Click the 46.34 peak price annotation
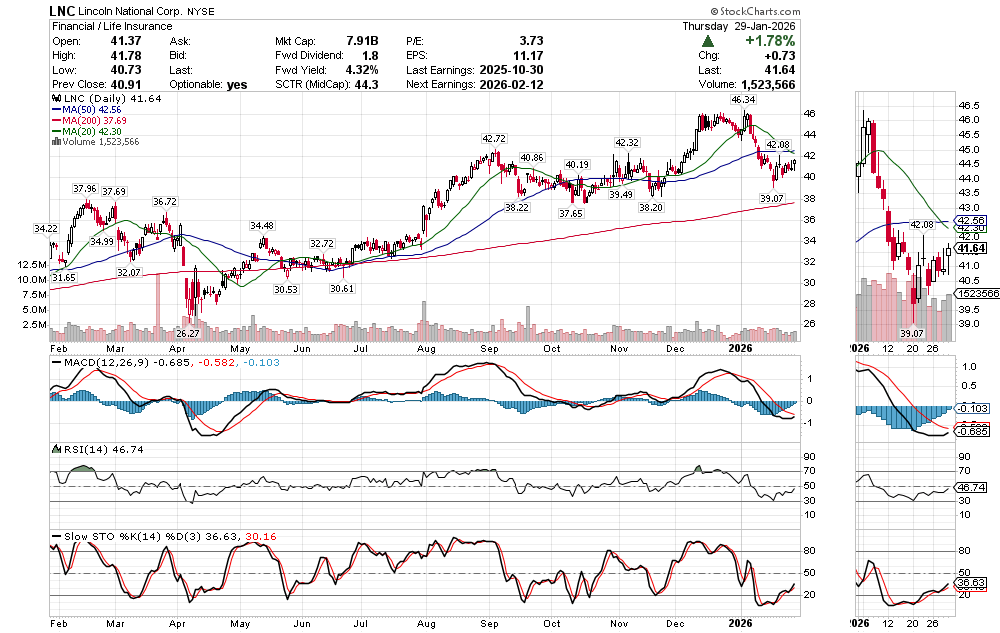This screenshot has height=633, width=1000. pyautogui.click(x=743, y=100)
